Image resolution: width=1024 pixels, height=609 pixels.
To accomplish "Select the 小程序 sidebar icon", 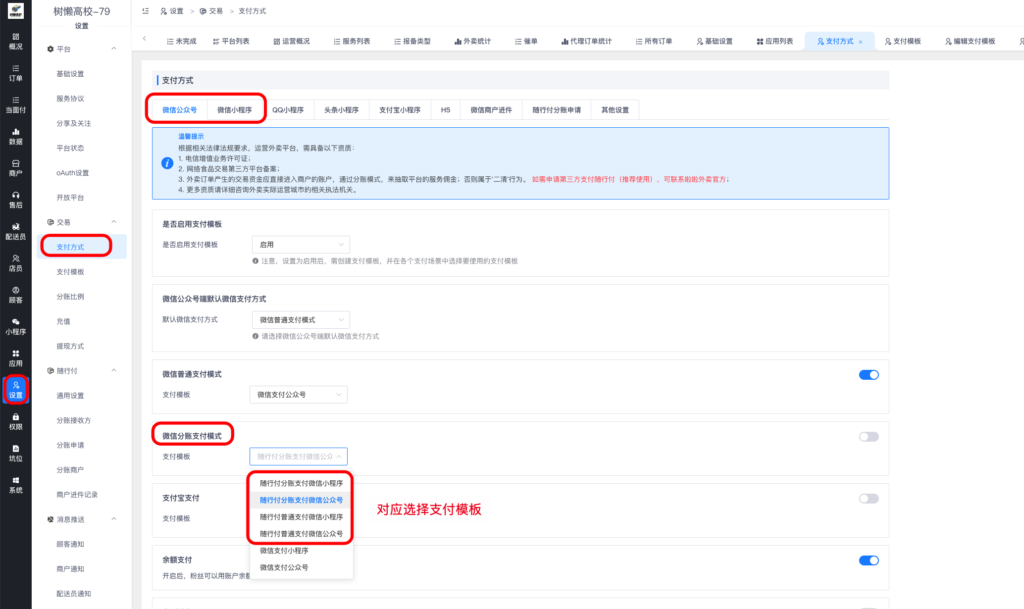I will 16,322.
